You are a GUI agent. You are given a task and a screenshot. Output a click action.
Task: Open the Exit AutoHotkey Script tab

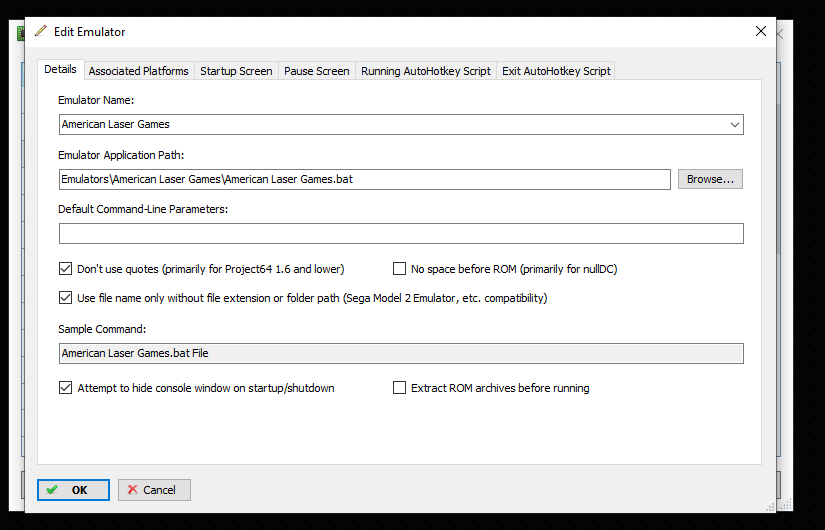[556, 71]
